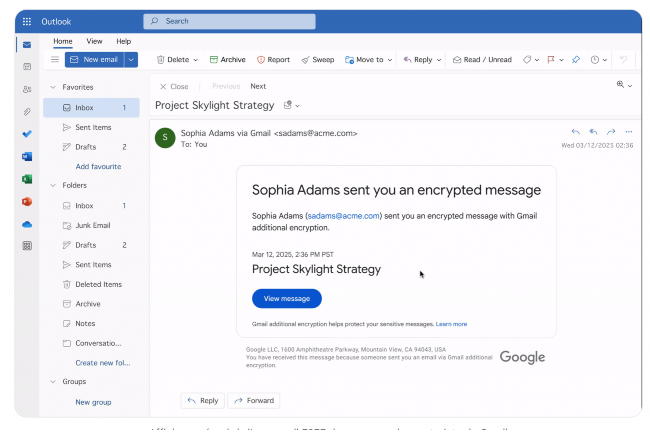Screen dimensions: 650x433
Task: Open the Help tab
Action: [x=124, y=41]
